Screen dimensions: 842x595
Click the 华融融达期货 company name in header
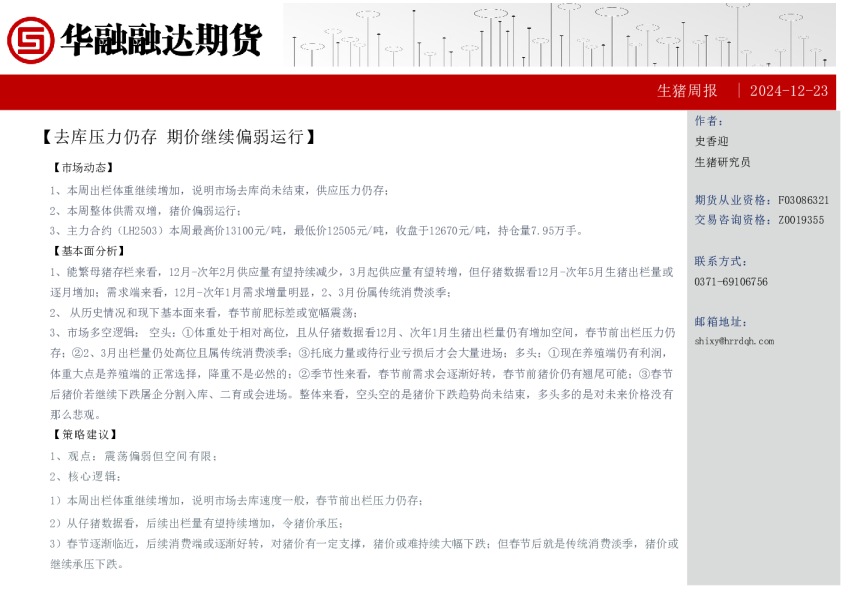tap(161, 39)
